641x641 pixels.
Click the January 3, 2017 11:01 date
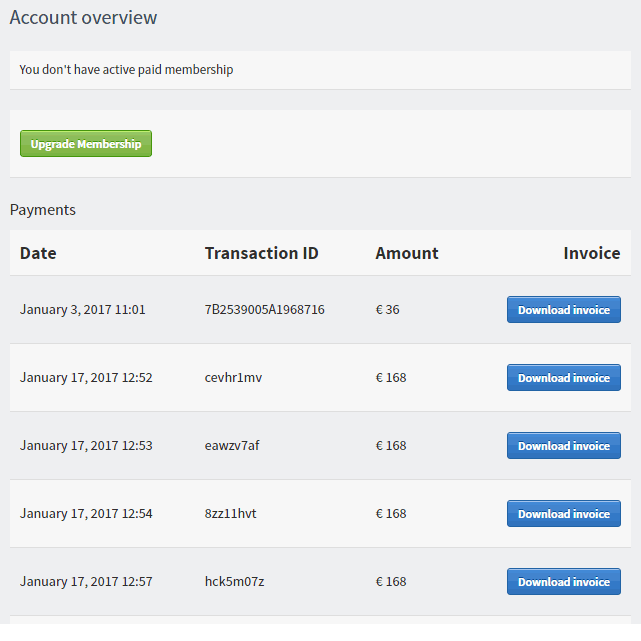pyautogui.click(x=83, y=309)
